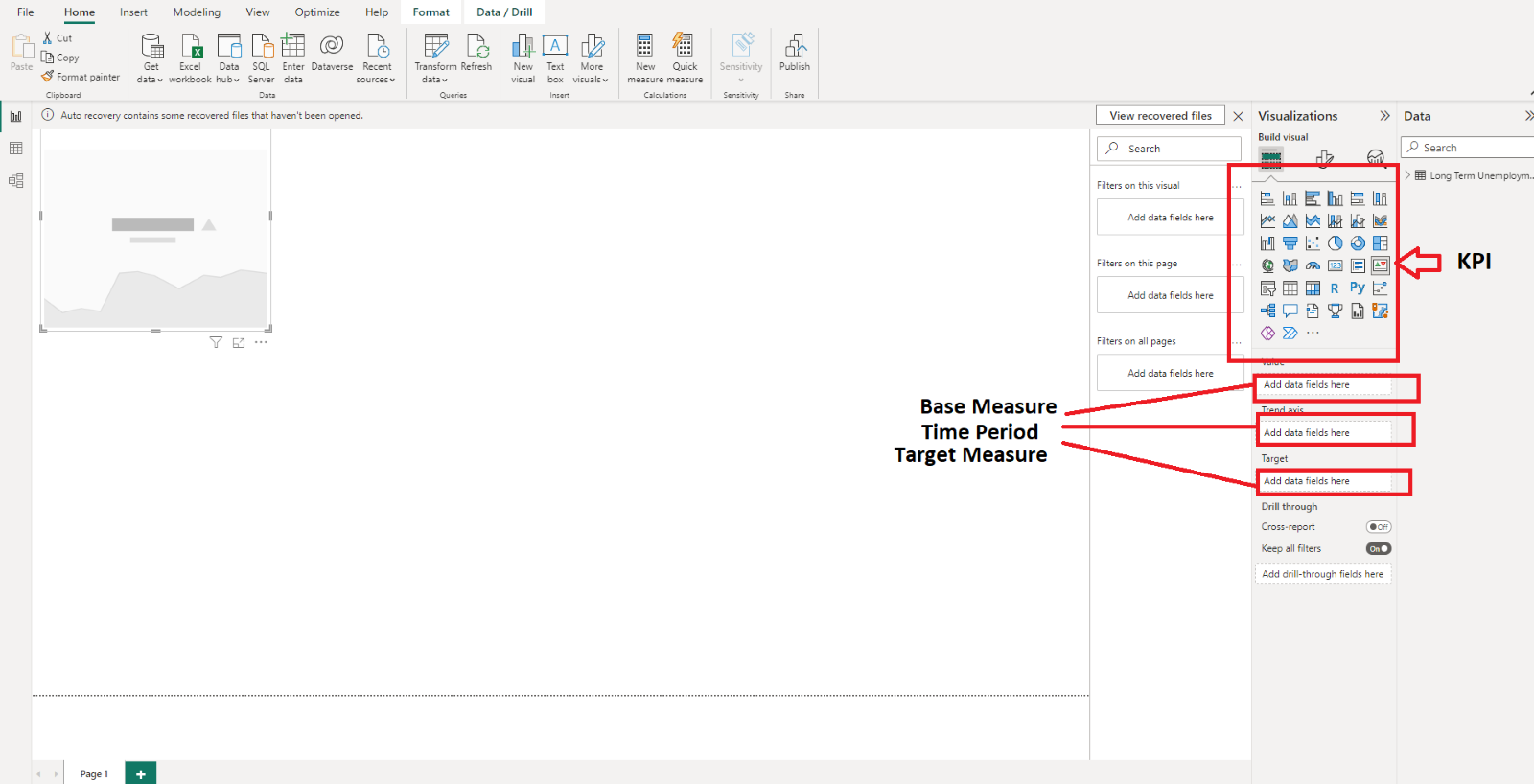Switch to Model view in left sidebar
The height and width of the screenshot is (784, 1534).
click(15, 180)
